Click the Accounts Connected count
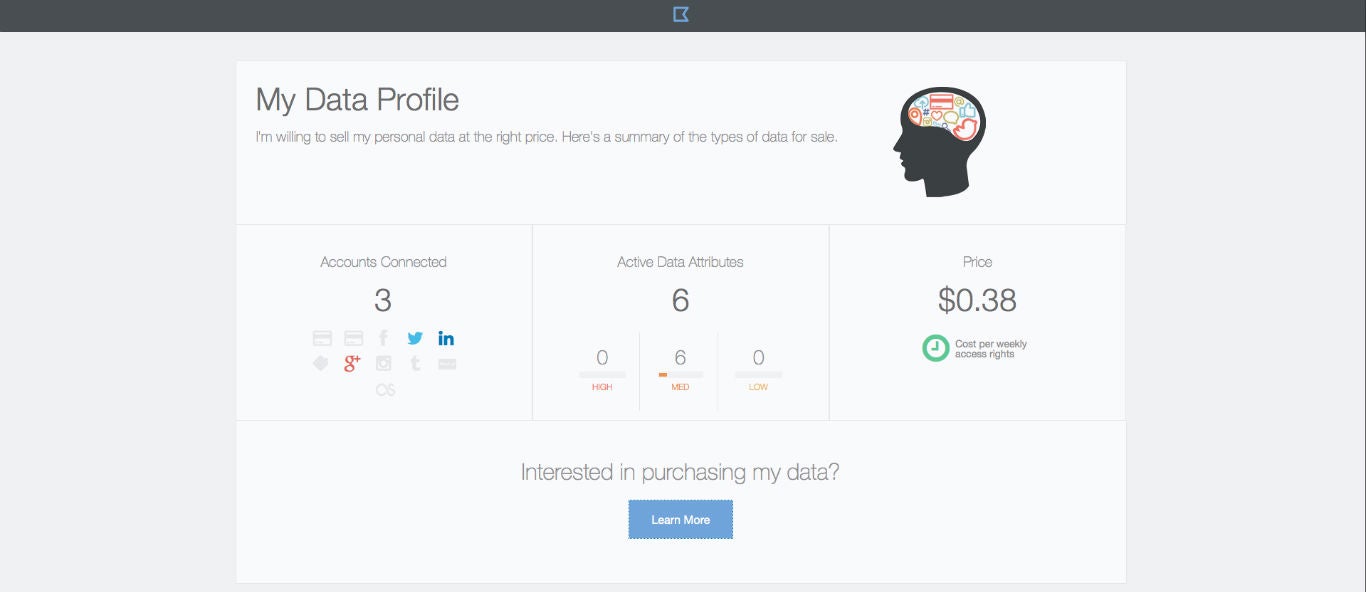Image resolution: width=1366 pixels, height=592 pixels. tap(383, 300)
